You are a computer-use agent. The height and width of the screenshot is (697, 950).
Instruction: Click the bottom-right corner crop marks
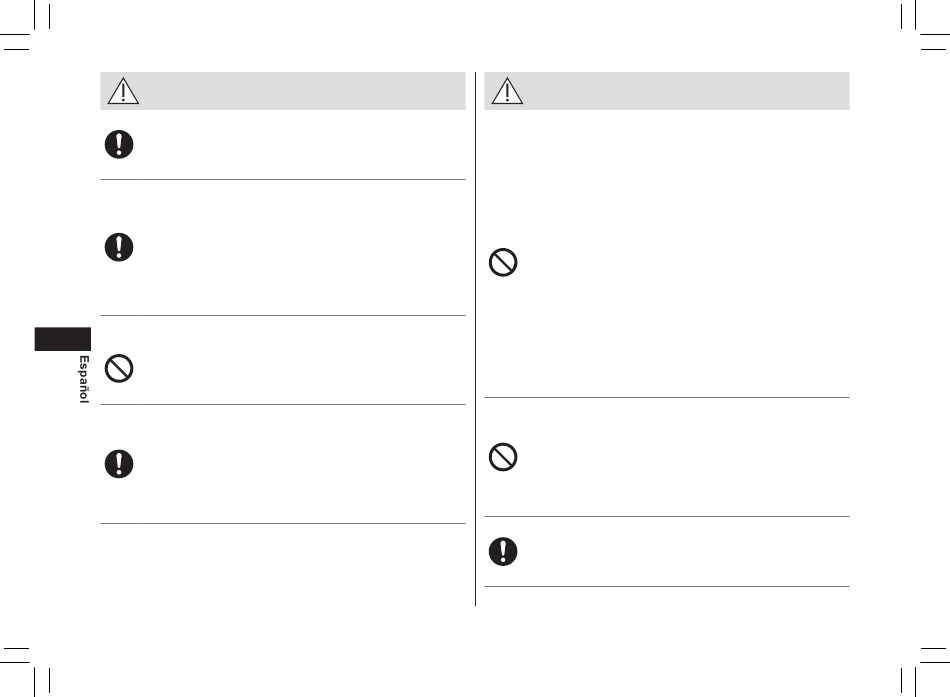(x=925, y=671)
